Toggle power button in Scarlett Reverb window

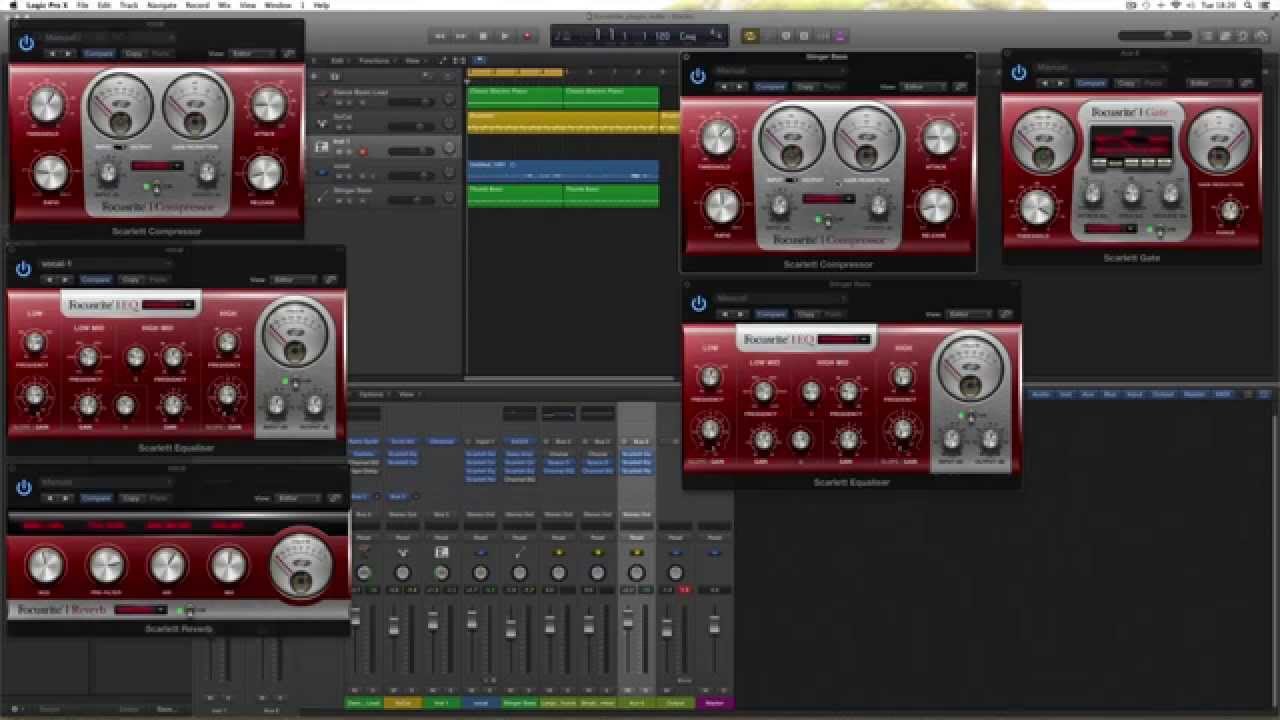click(x=24, y=488)
